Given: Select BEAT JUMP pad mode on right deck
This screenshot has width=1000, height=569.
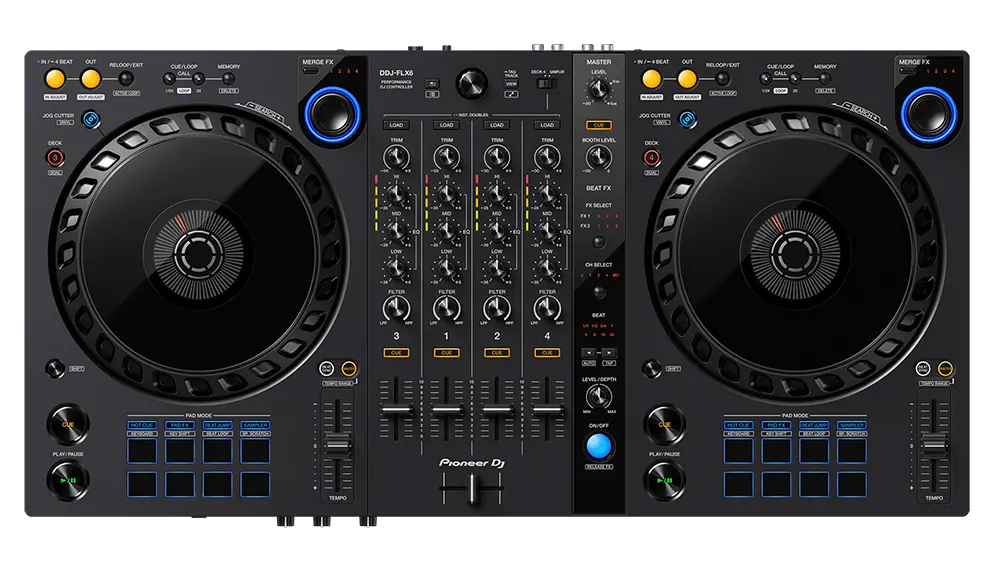Looking at the screenshot, I should [x=814, y=425].
